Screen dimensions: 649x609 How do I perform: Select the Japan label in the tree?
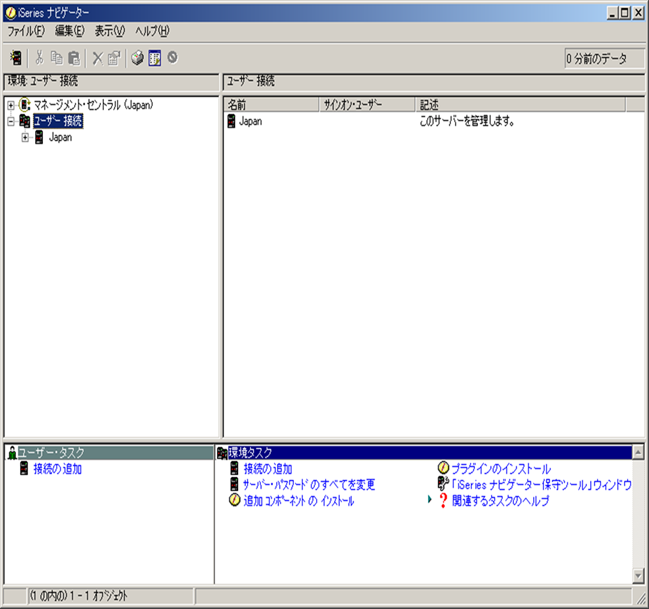coord(60,137)
